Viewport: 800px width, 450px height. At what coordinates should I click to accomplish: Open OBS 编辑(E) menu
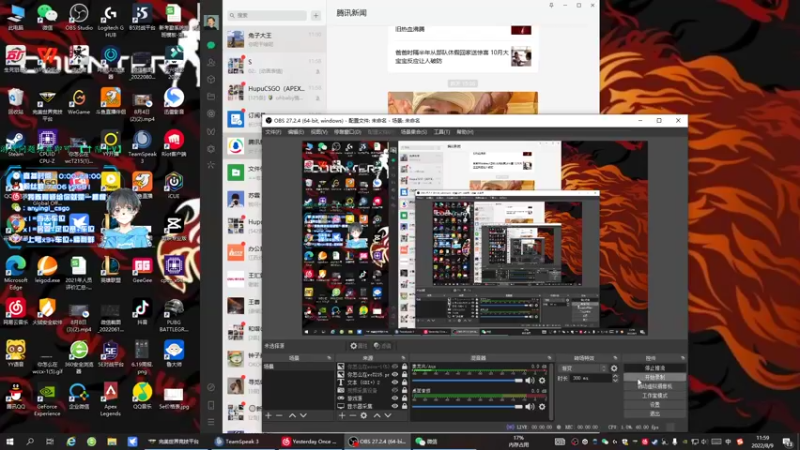coord(295,132)
